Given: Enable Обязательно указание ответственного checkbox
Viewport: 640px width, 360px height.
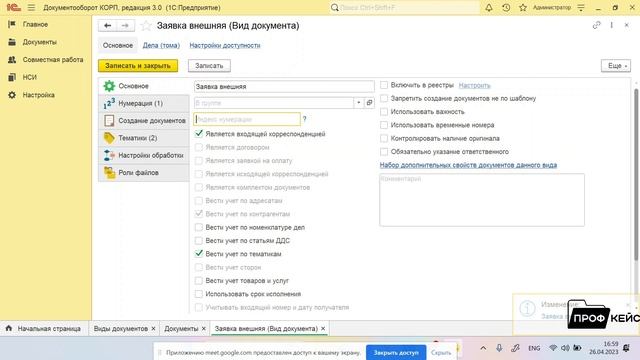Looking at the screenshot, I should [x=384, y=152].
